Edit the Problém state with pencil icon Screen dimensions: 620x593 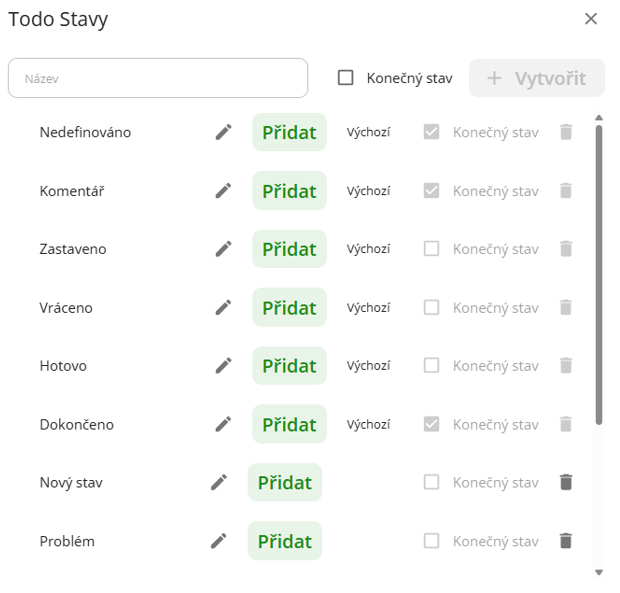[219, 541]
